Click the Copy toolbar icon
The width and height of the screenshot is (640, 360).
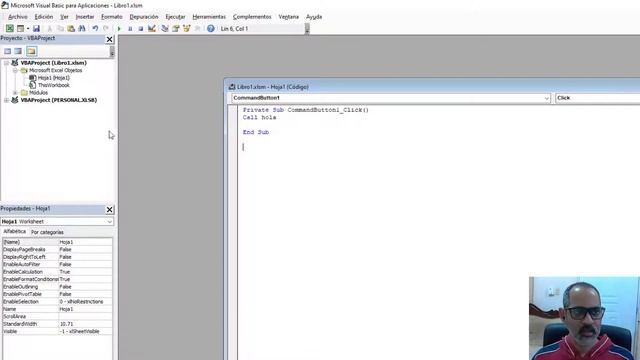click(x=60, y=29)
